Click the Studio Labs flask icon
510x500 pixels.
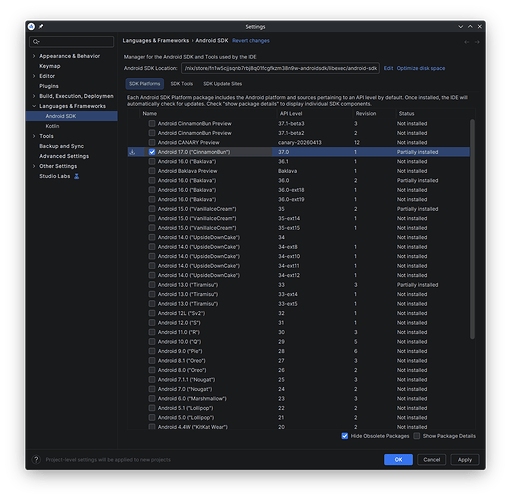click(x=77, y=176)
